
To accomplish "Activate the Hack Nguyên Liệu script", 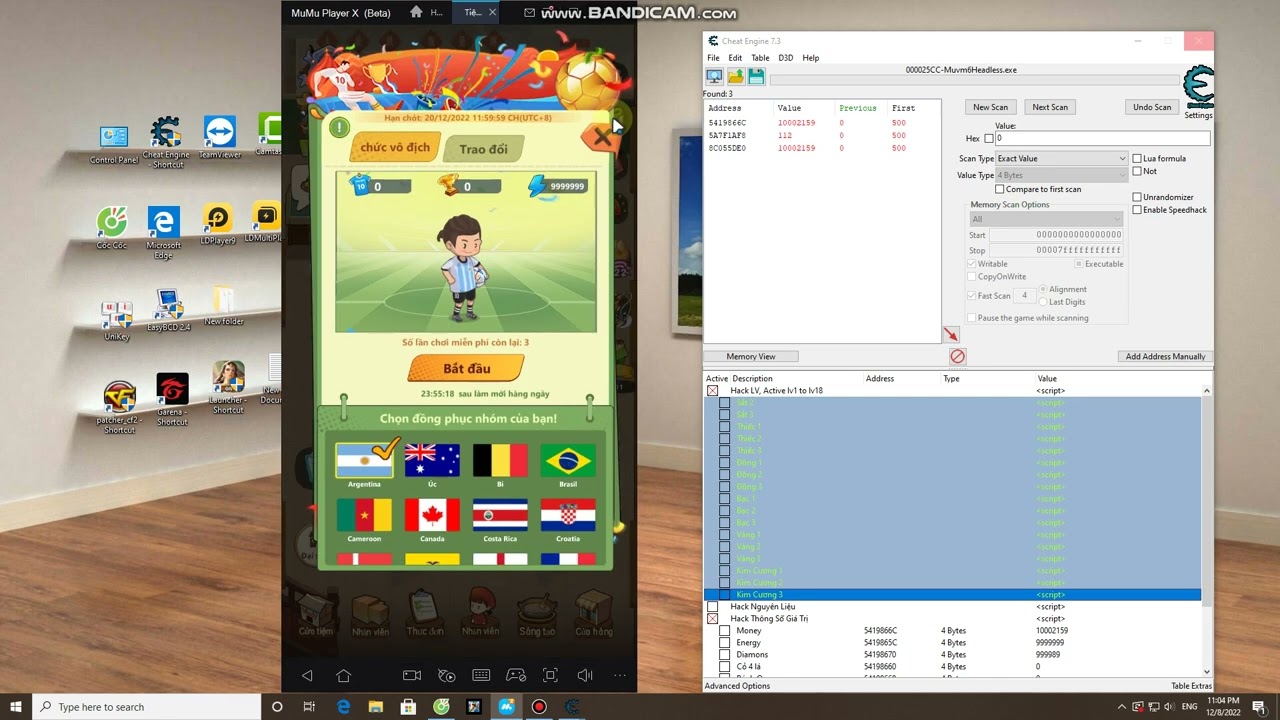I will tap(712, 607).
